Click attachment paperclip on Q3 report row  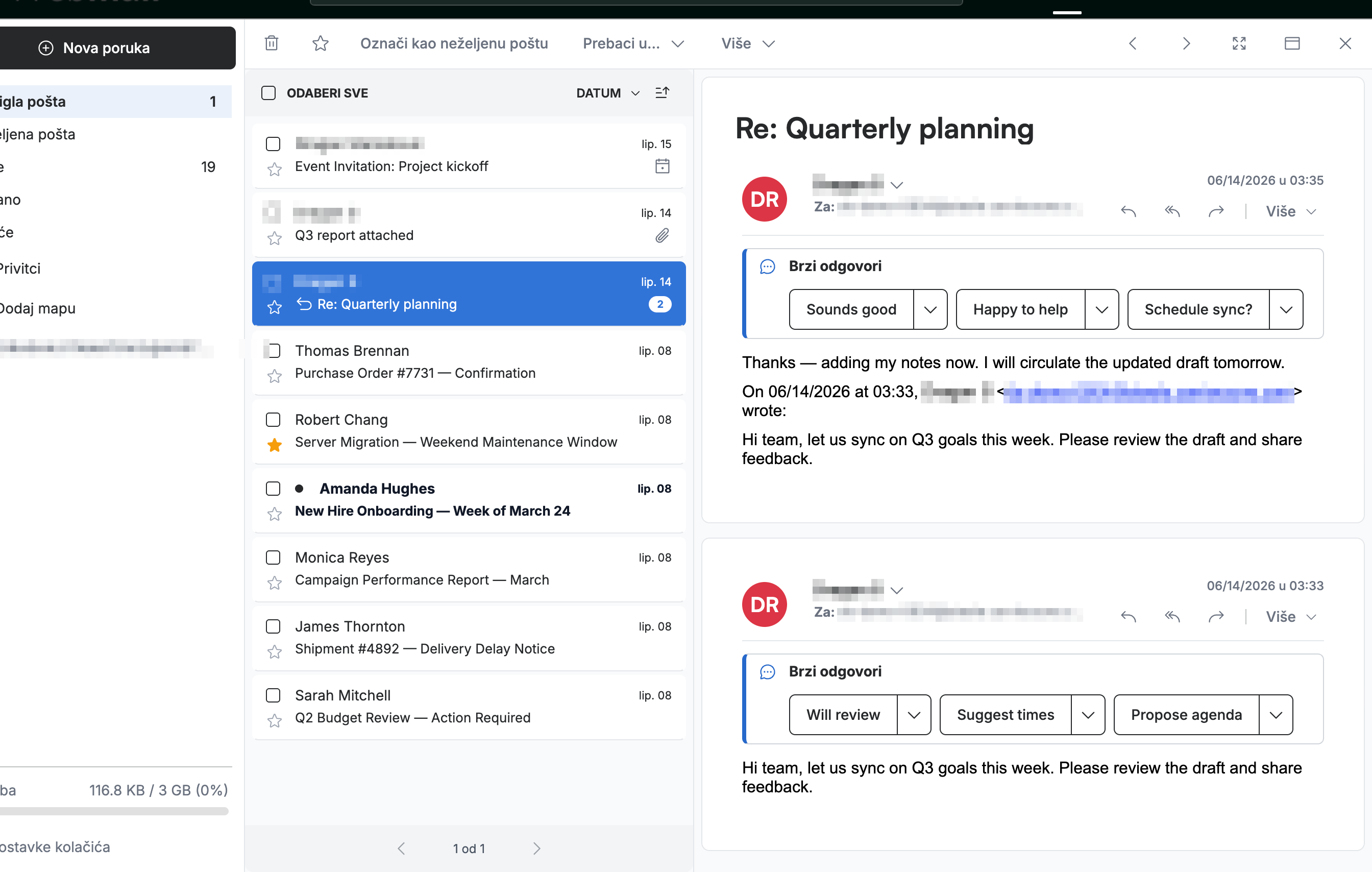[662, 235]
